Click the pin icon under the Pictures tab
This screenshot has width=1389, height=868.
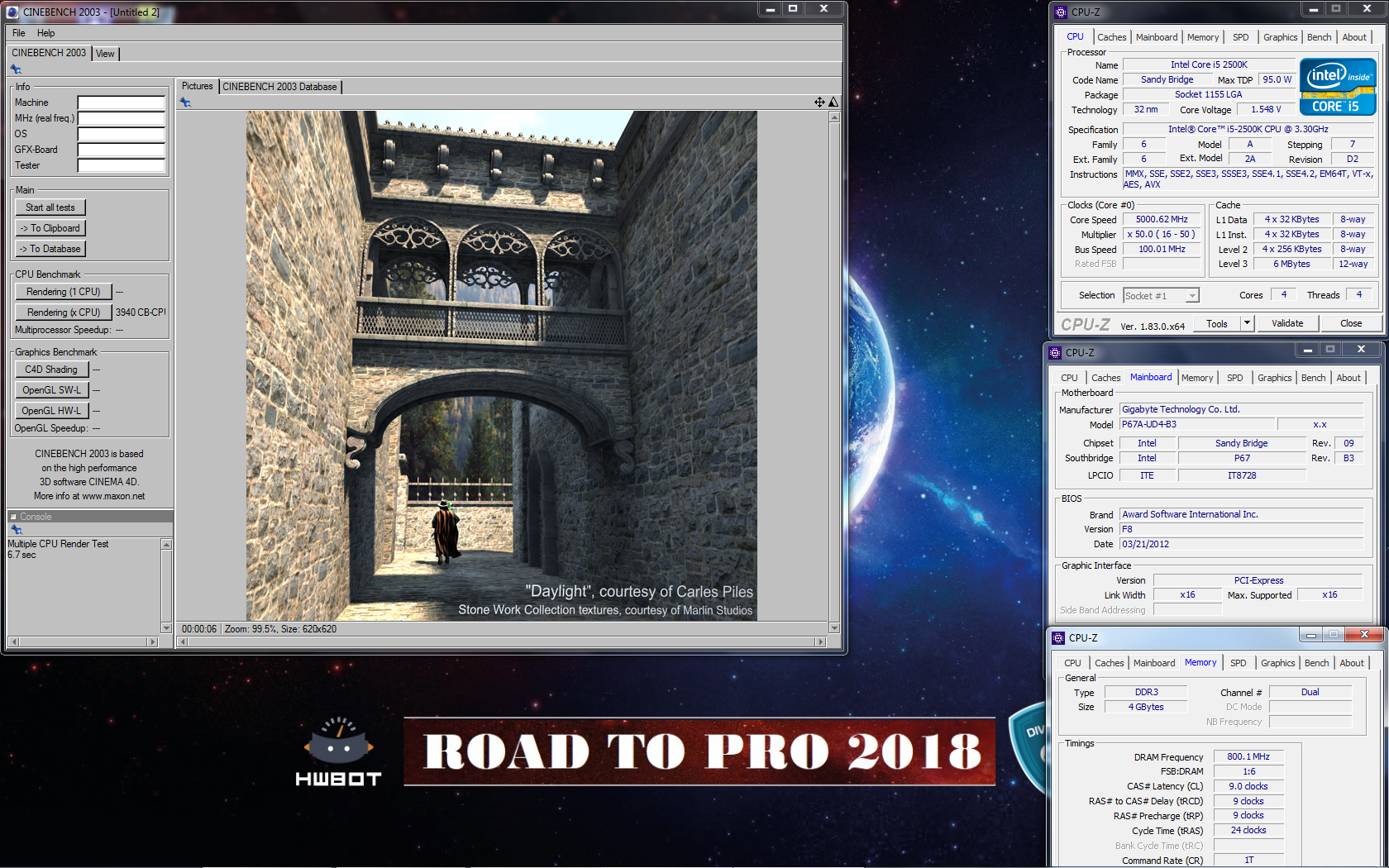tap(185, 103)
